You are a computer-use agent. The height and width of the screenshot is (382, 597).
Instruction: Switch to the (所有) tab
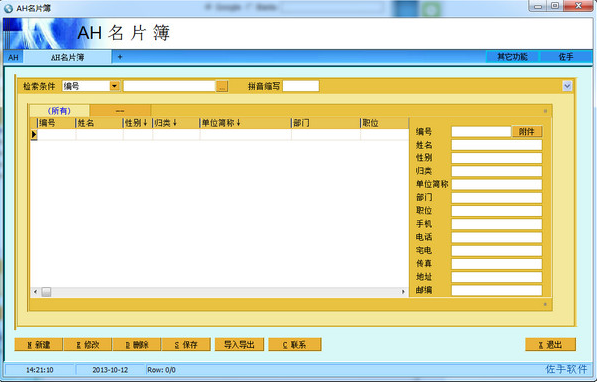59,111
